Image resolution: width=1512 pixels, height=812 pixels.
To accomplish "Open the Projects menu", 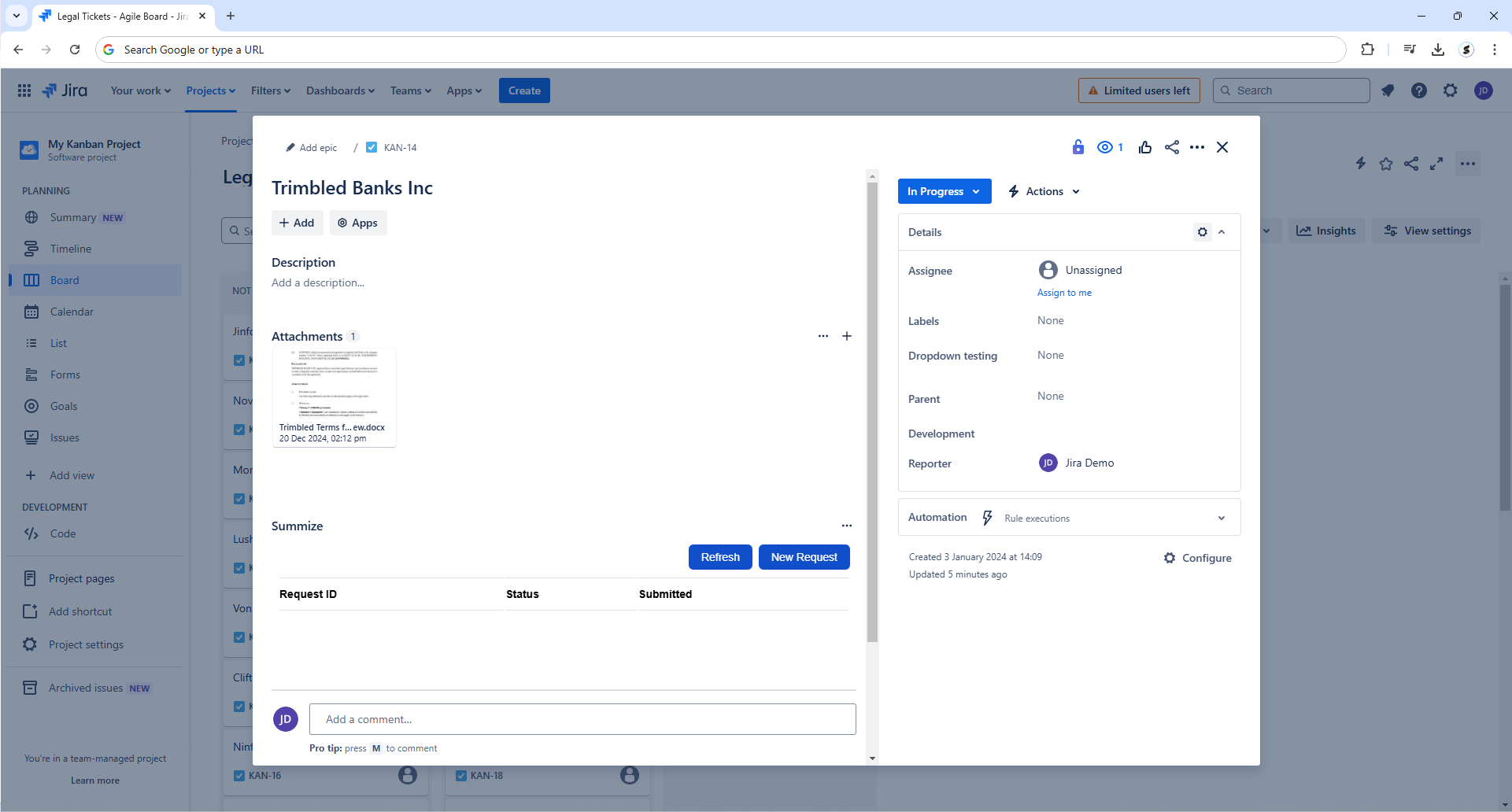I will (211, 90).
